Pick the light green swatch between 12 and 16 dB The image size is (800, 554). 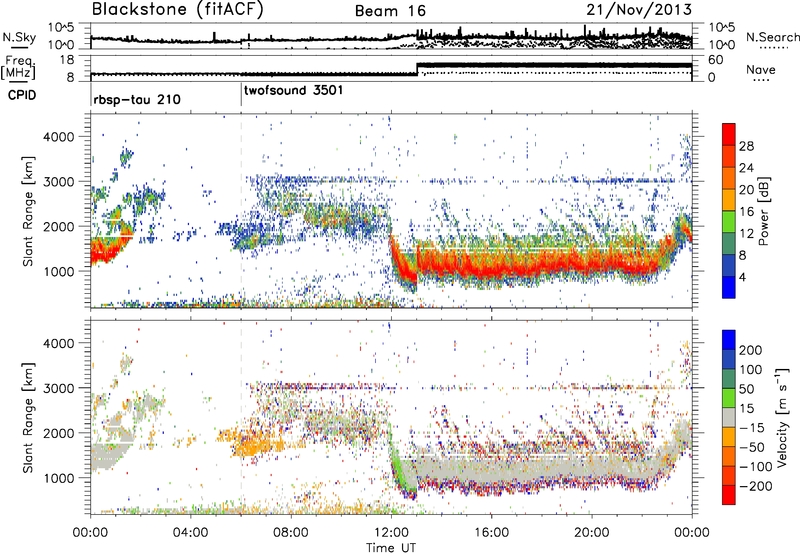[729, 222]
